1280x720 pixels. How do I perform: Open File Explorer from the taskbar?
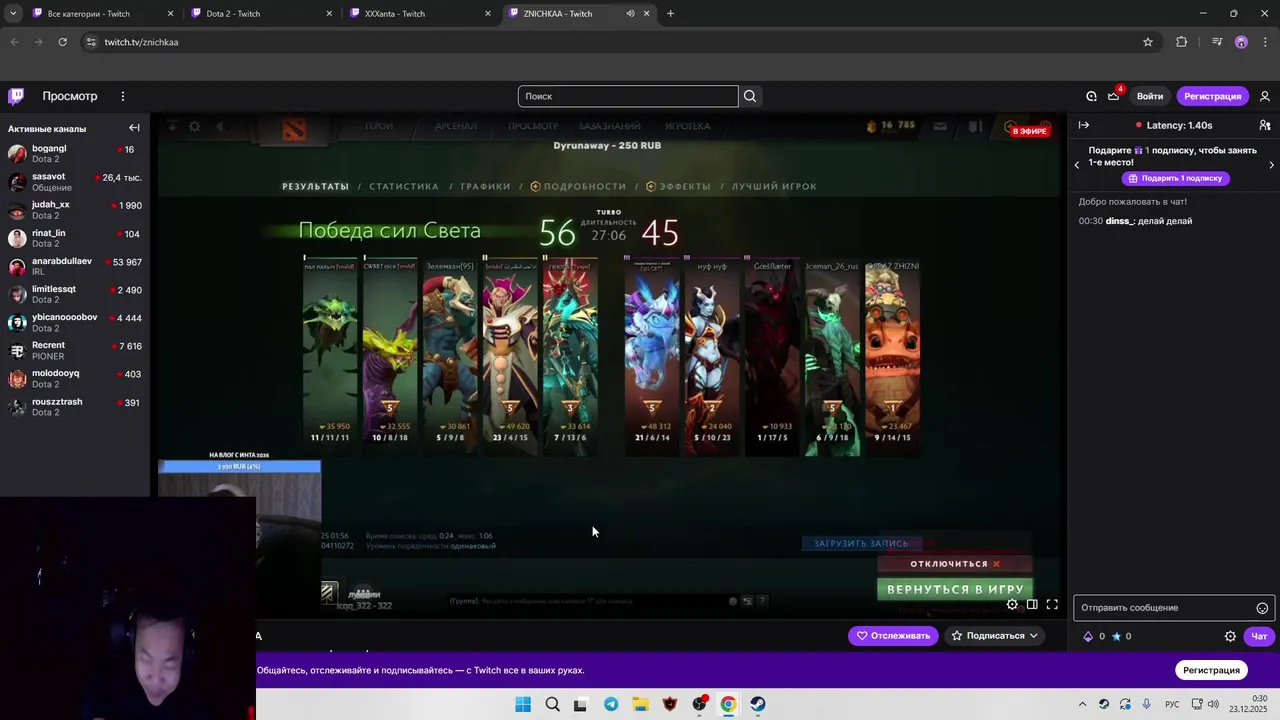[x=640, y=704]
